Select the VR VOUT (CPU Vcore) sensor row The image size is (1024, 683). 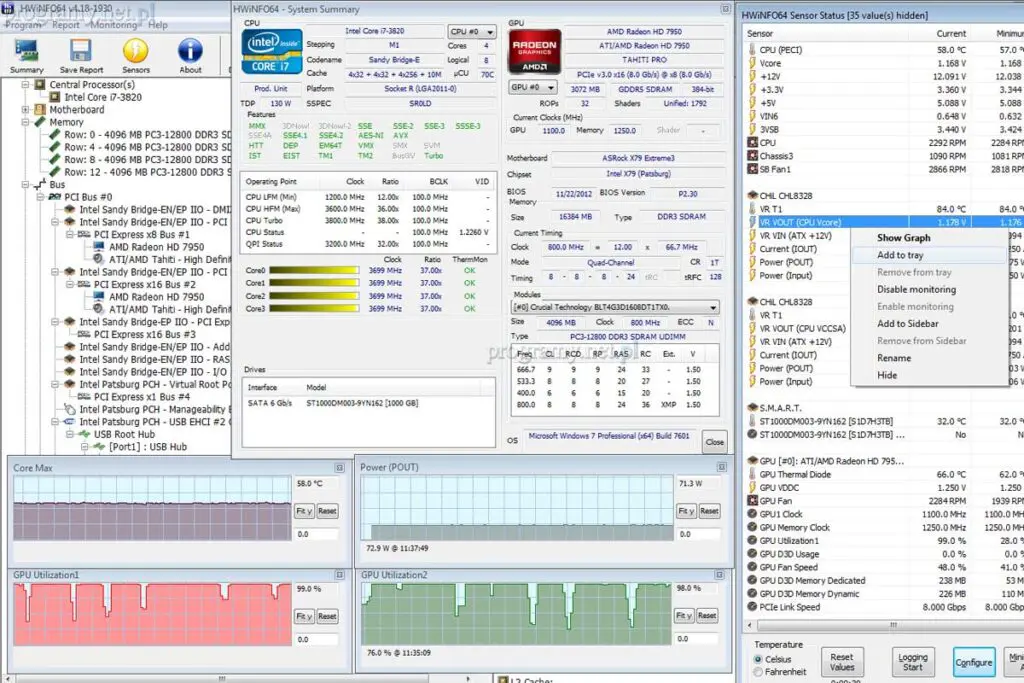(x=884, y=222)
